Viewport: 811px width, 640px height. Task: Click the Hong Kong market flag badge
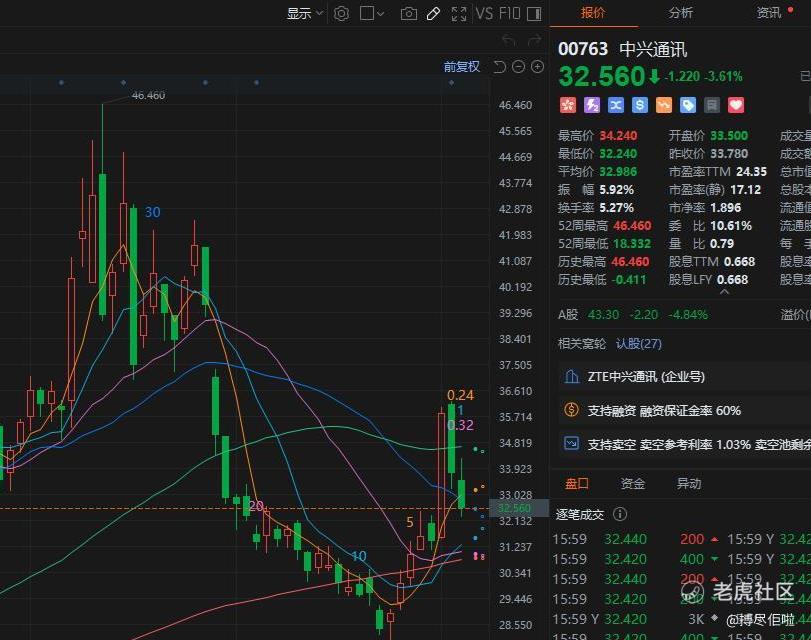[568, 105]
